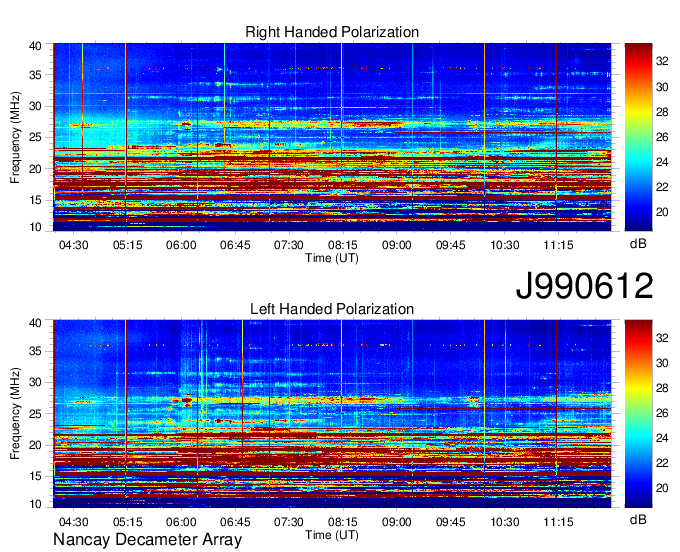Click 20 MHz tick on Right Handed plot
The height and width of the screenshot is (552, 680).
pos(35,169)
